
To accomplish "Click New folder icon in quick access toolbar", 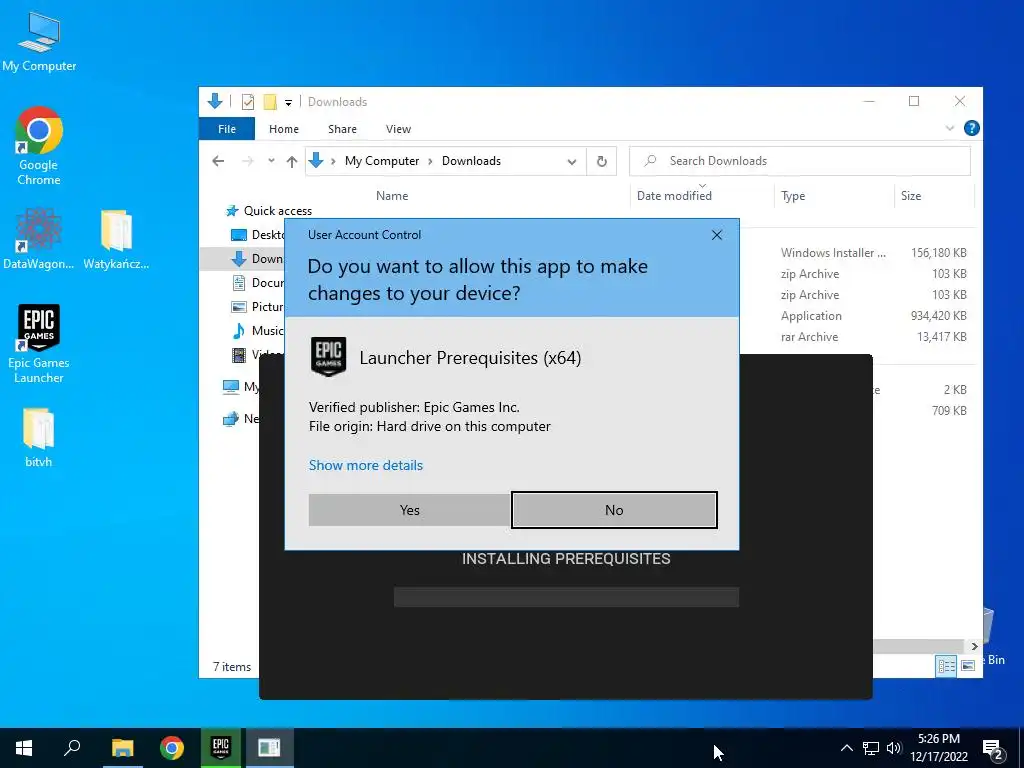I will point(270,102).
